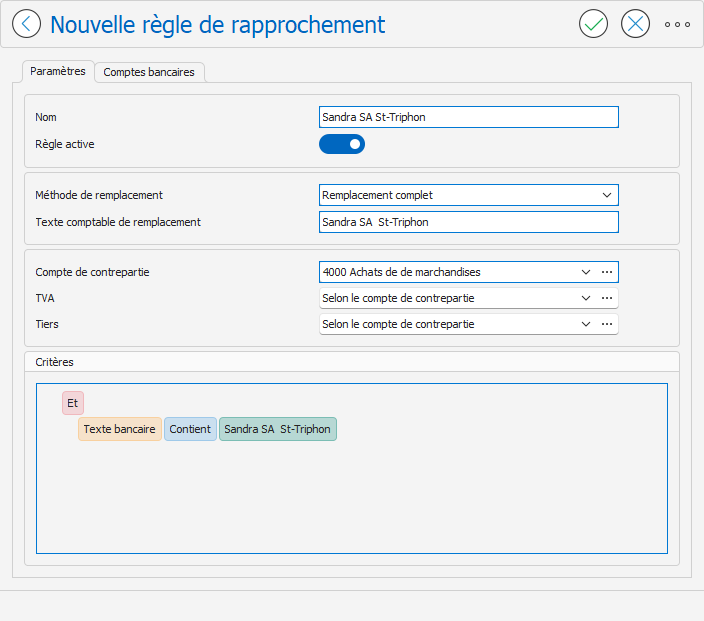Screen dimensions: 704x621
Task: Click Texte comptable de remplacement field
Action: coord(469,222)
